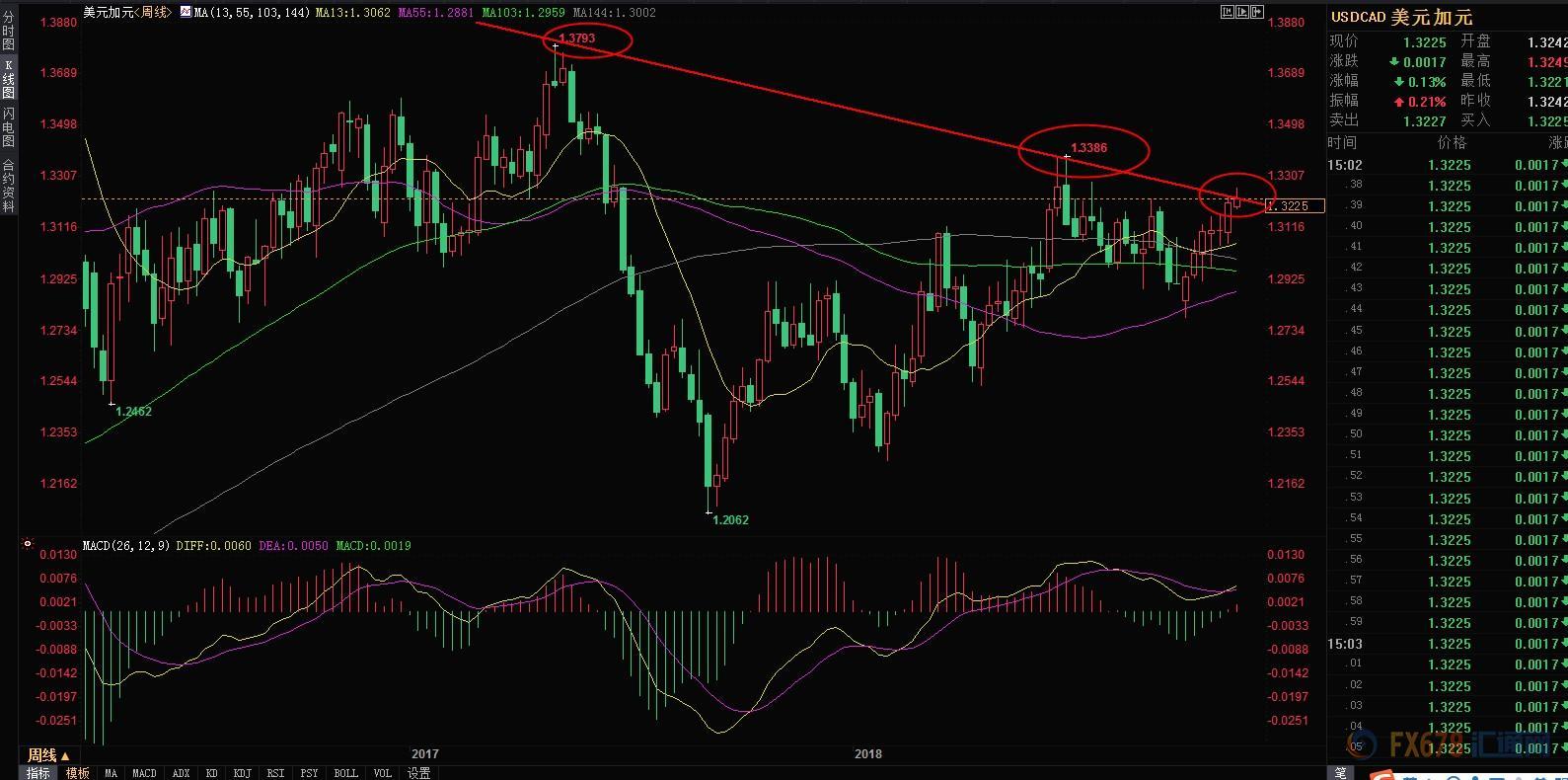
Task: Click the MACD:0.0019 value
Action: click(373, 545)
